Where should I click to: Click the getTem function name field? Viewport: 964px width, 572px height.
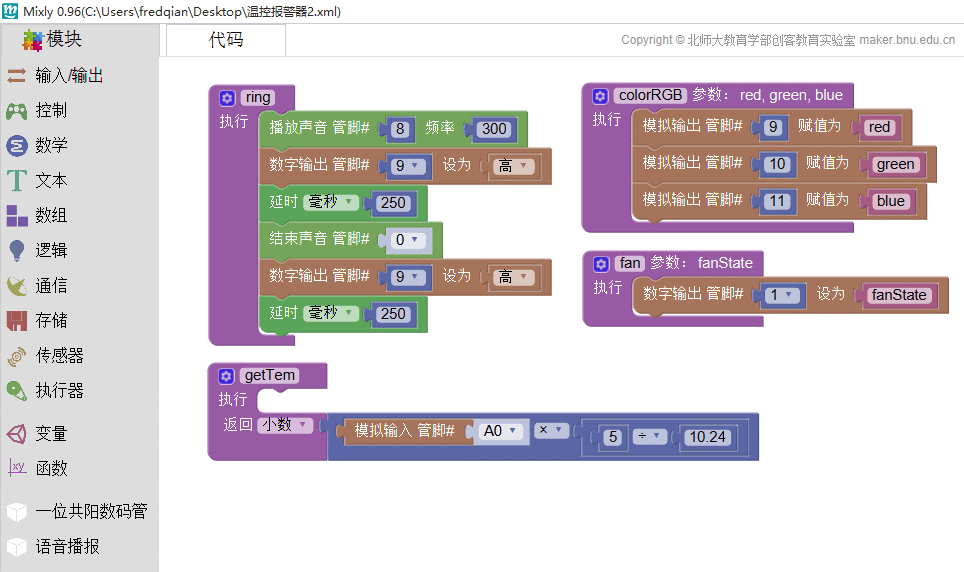pos(269,375)
